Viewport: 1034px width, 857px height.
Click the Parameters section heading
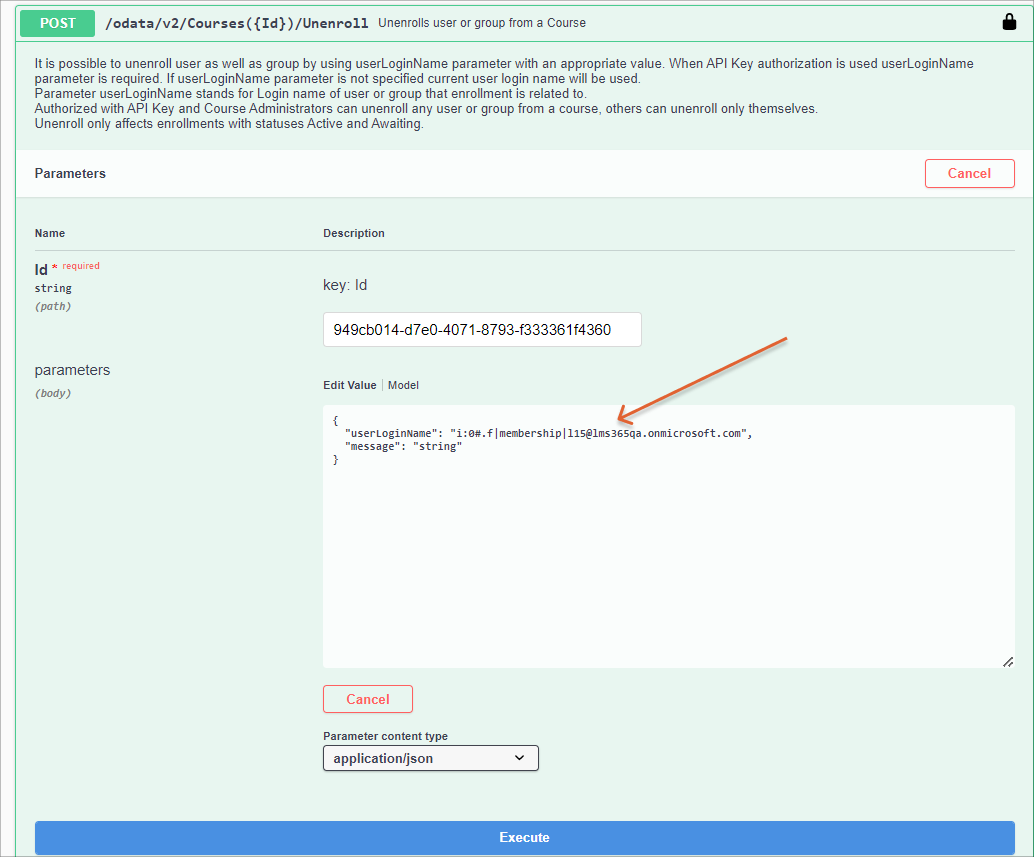70,173
